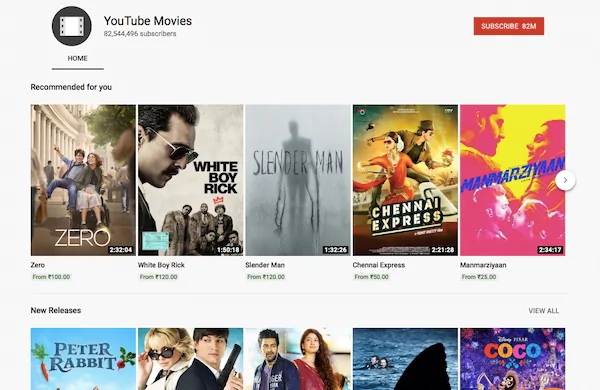The image size is (600, 390).
Task: Open the HOME tab
Action: click(78, 59)
